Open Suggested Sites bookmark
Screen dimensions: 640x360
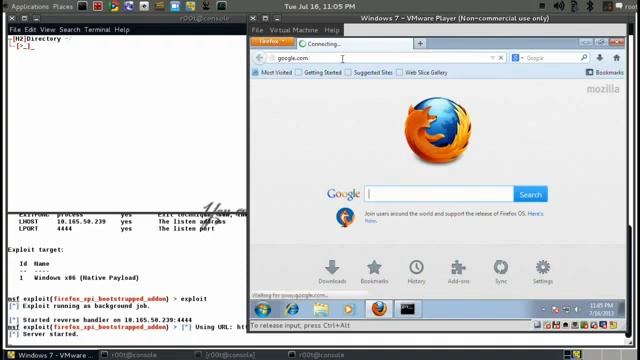369,72
